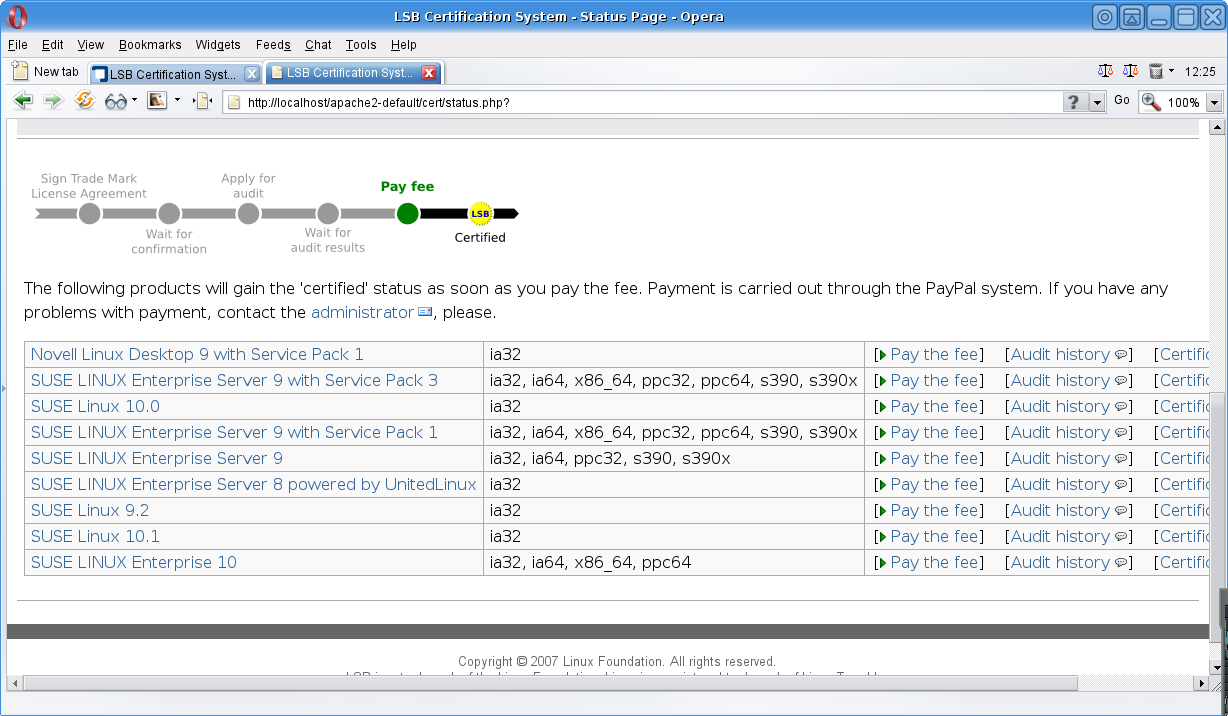Reload the page with the orange refresh icon

85,101
